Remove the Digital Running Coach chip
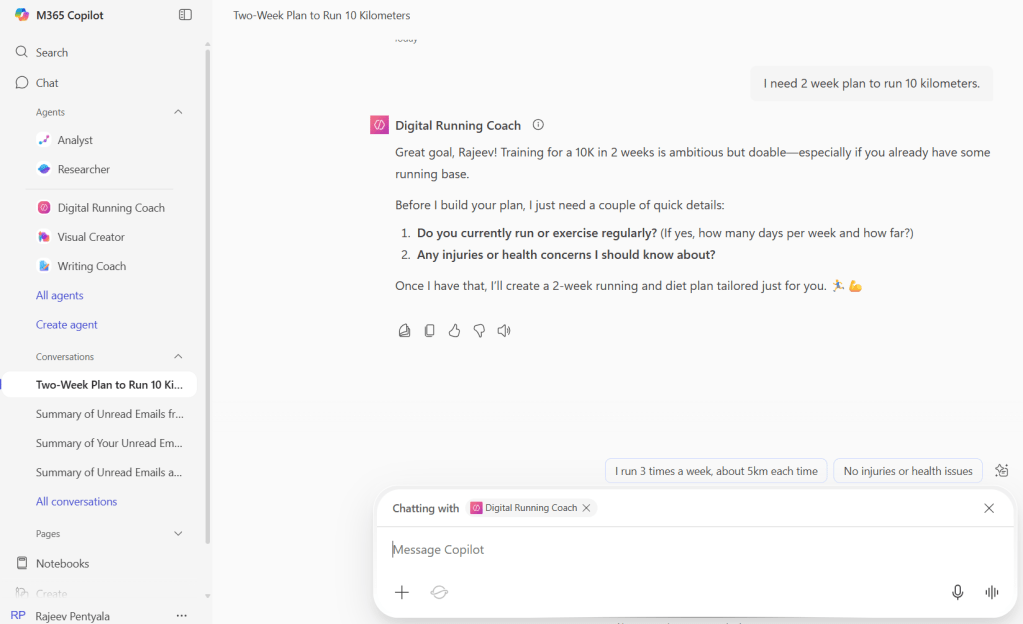1023x624 pixels. [x=587, y=508]
